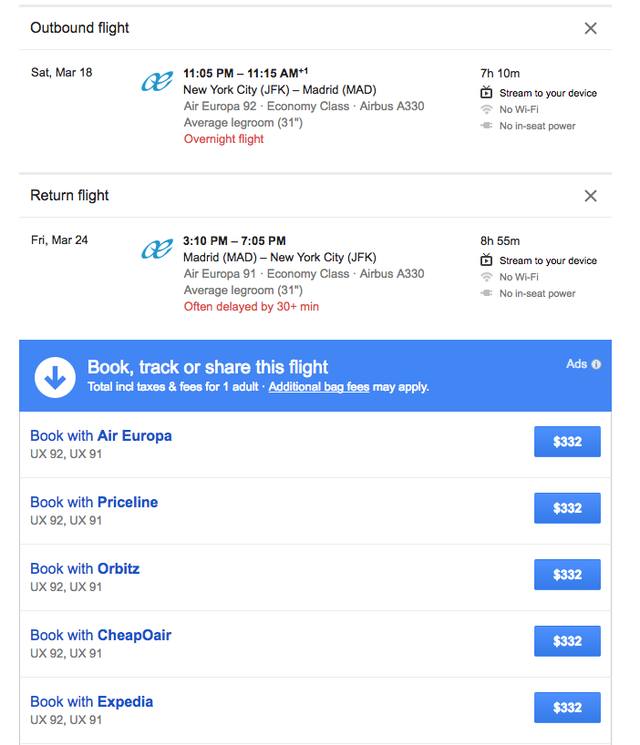This screenshot has width=640, height=745.
Task: Close the Outbound flight panel
Action: point(590,28)
